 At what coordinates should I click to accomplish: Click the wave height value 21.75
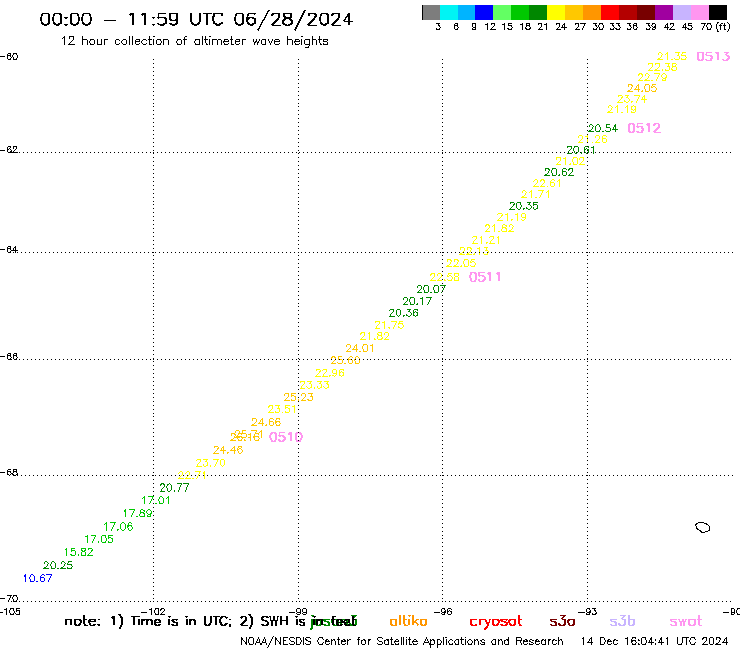[389, 325]
